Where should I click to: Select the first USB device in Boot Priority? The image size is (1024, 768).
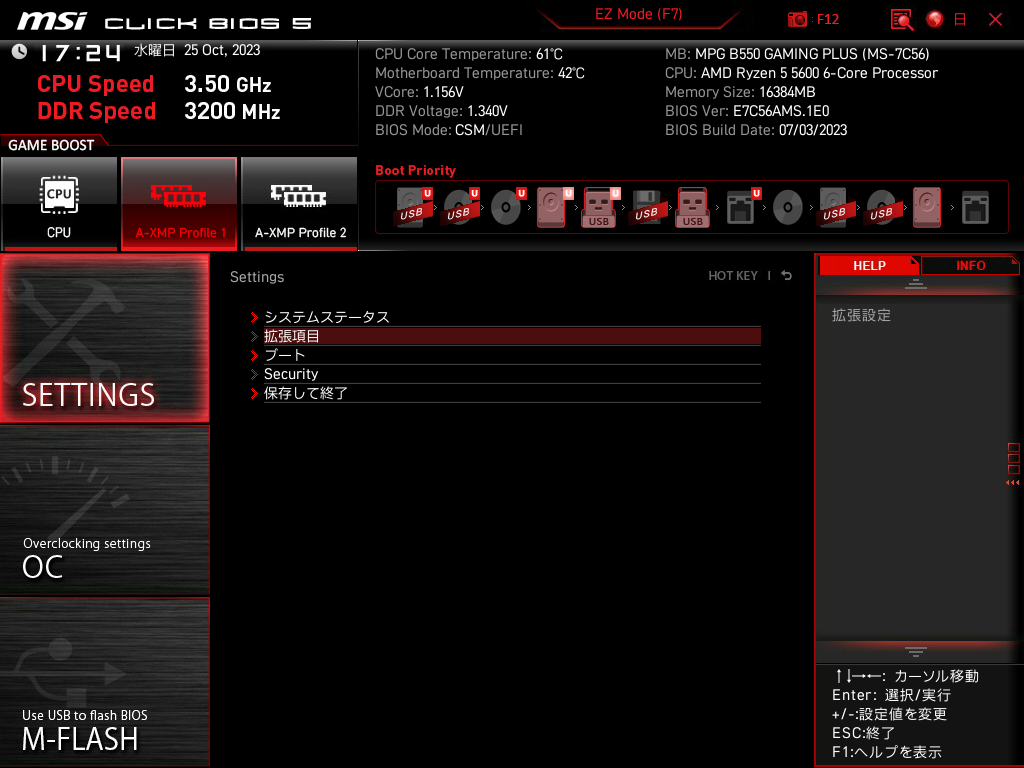tap(412, 207)
